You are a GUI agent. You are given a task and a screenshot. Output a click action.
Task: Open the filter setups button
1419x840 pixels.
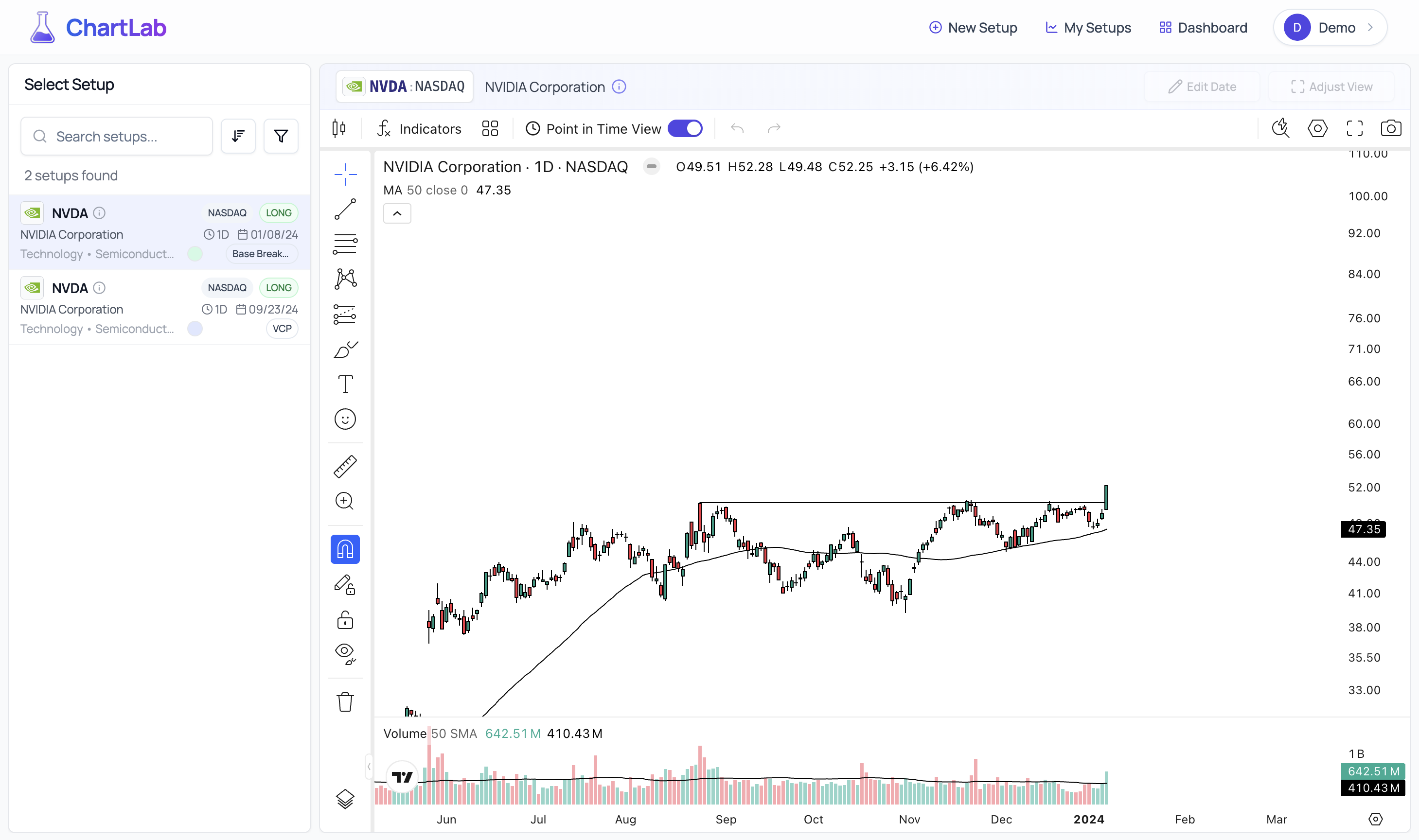pyautogui.click(x=281, y=137)
